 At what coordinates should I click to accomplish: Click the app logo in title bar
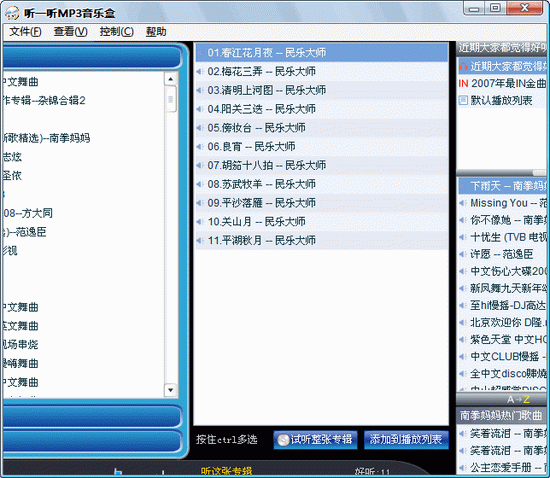click(x=12, y=13)
